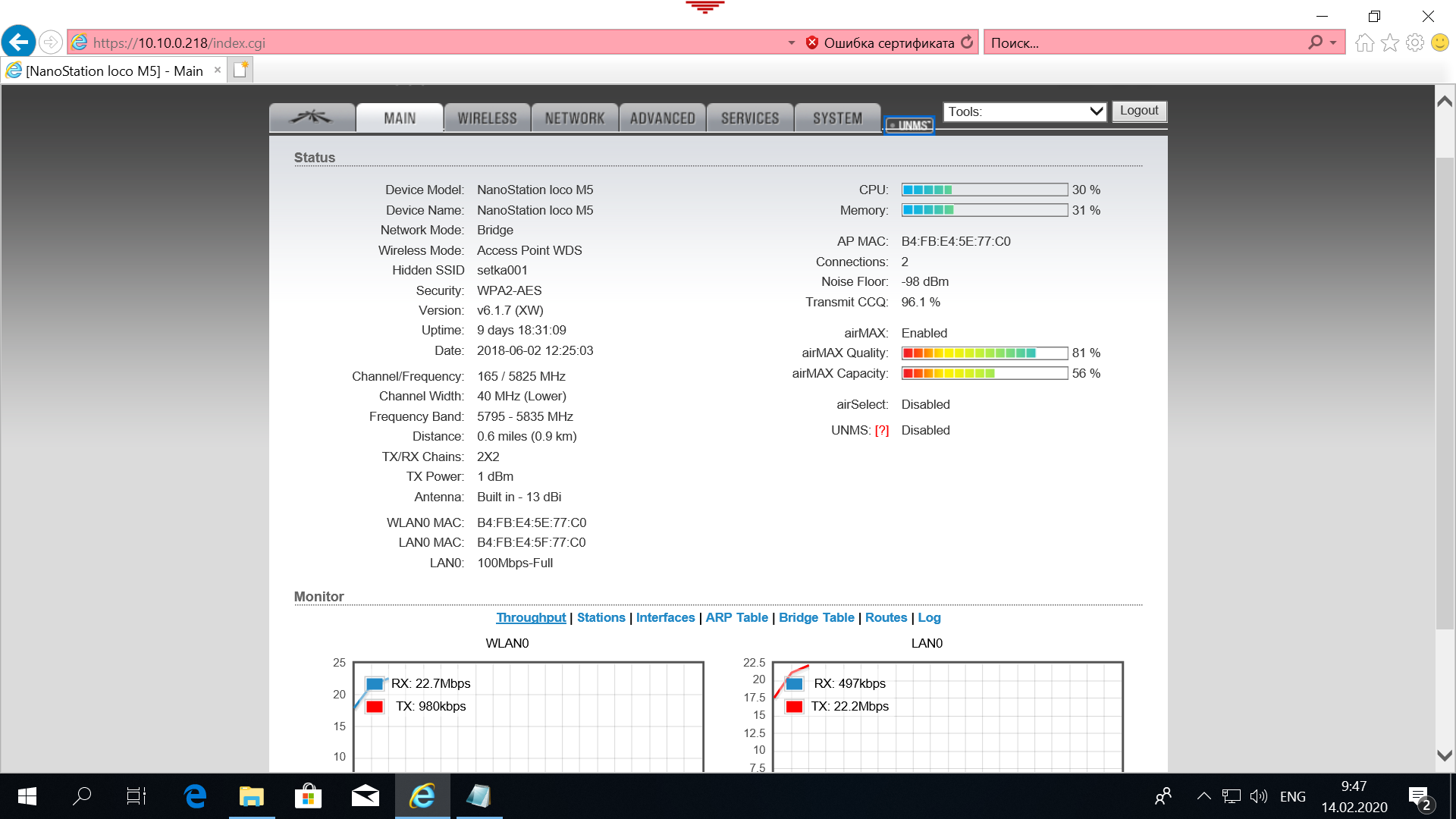The width and height of the screenshot is (1456, 819).
Task: Click the smiley feedback icon
Action: [x=1439, y=42]
